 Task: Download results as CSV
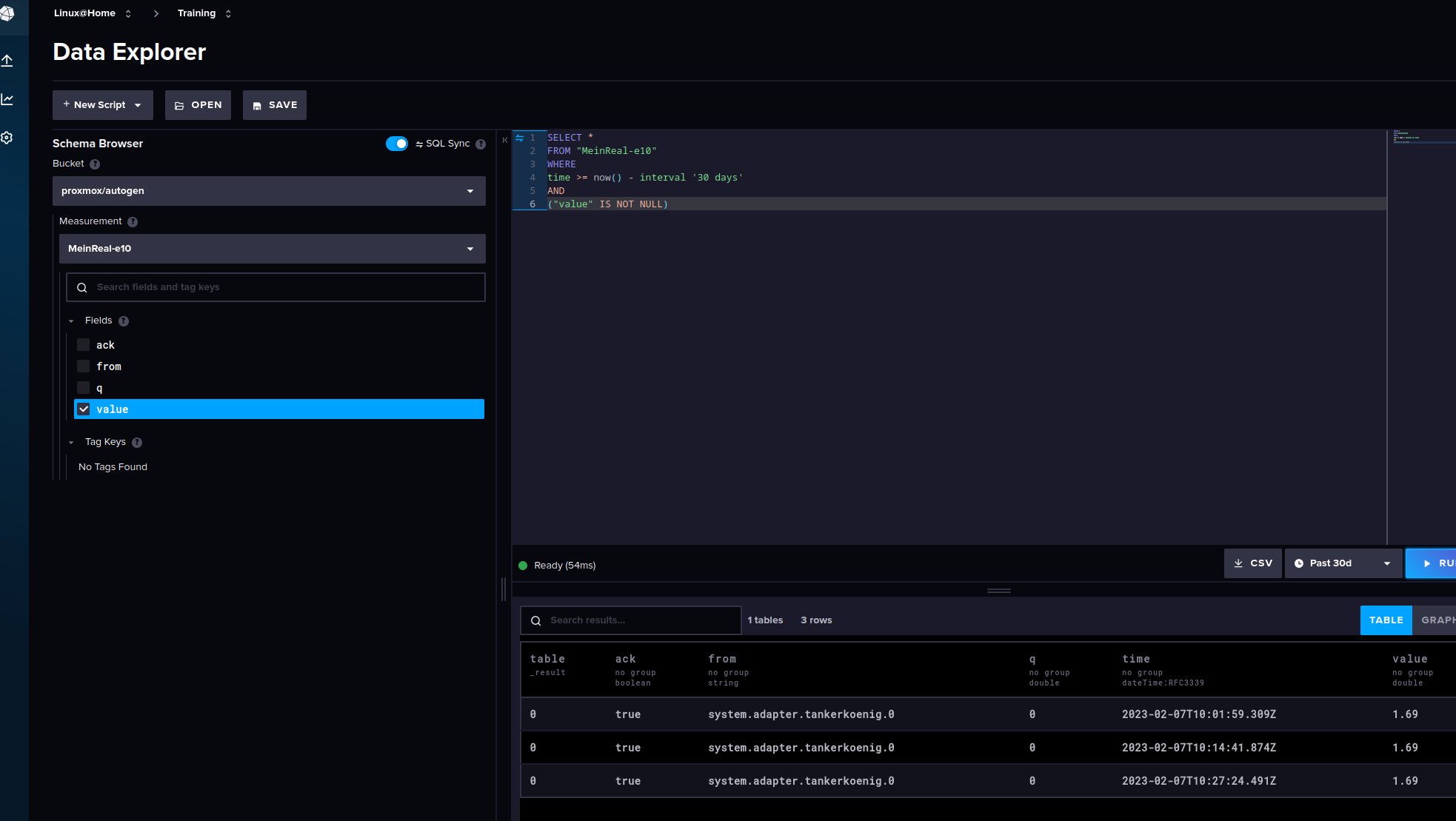click(x=1253, y=563)
